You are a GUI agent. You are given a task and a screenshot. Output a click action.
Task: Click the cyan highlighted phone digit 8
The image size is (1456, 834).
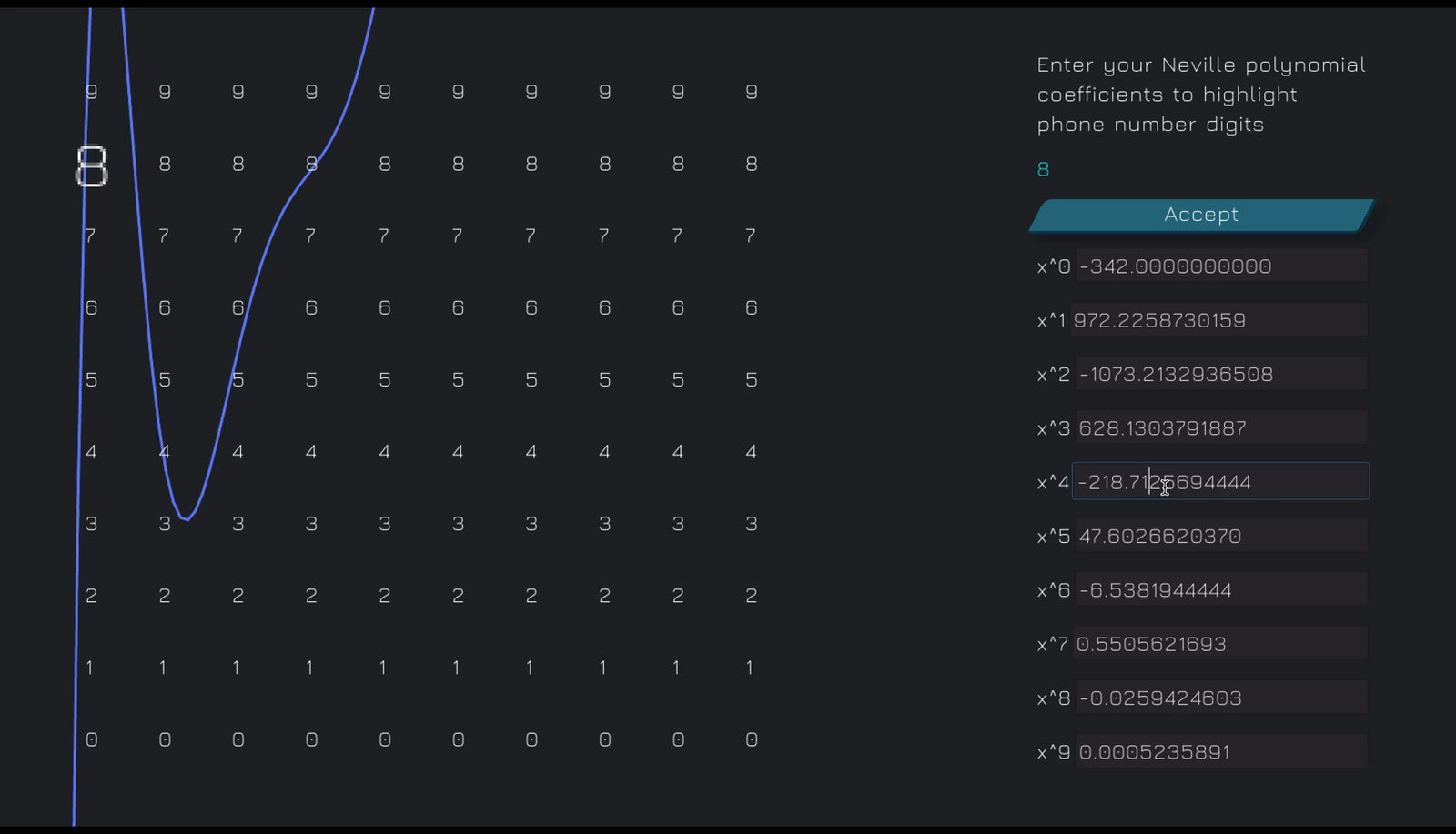tap(1043, 169)
